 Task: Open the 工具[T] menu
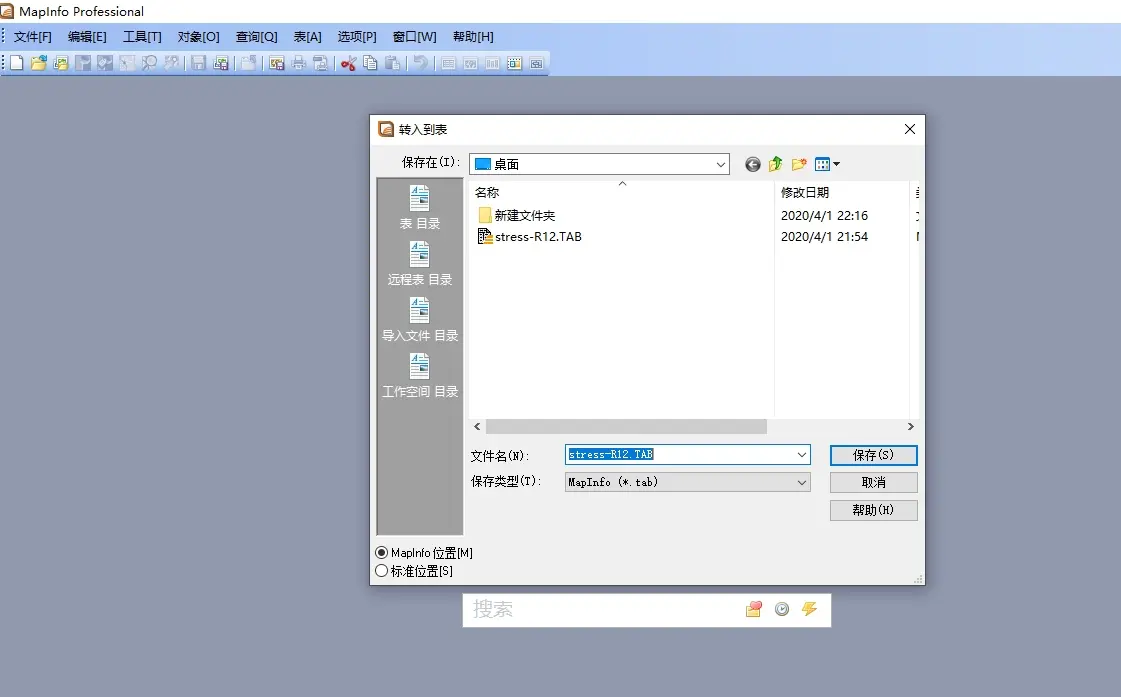pos(142,36)
